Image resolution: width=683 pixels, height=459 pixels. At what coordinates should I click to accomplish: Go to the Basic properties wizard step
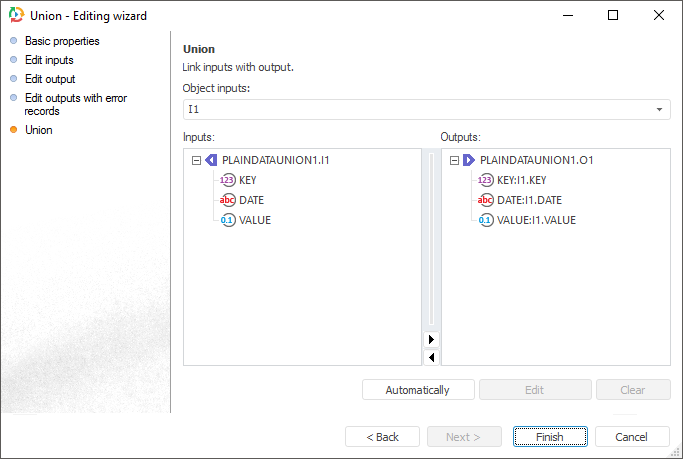pos(62,41)
